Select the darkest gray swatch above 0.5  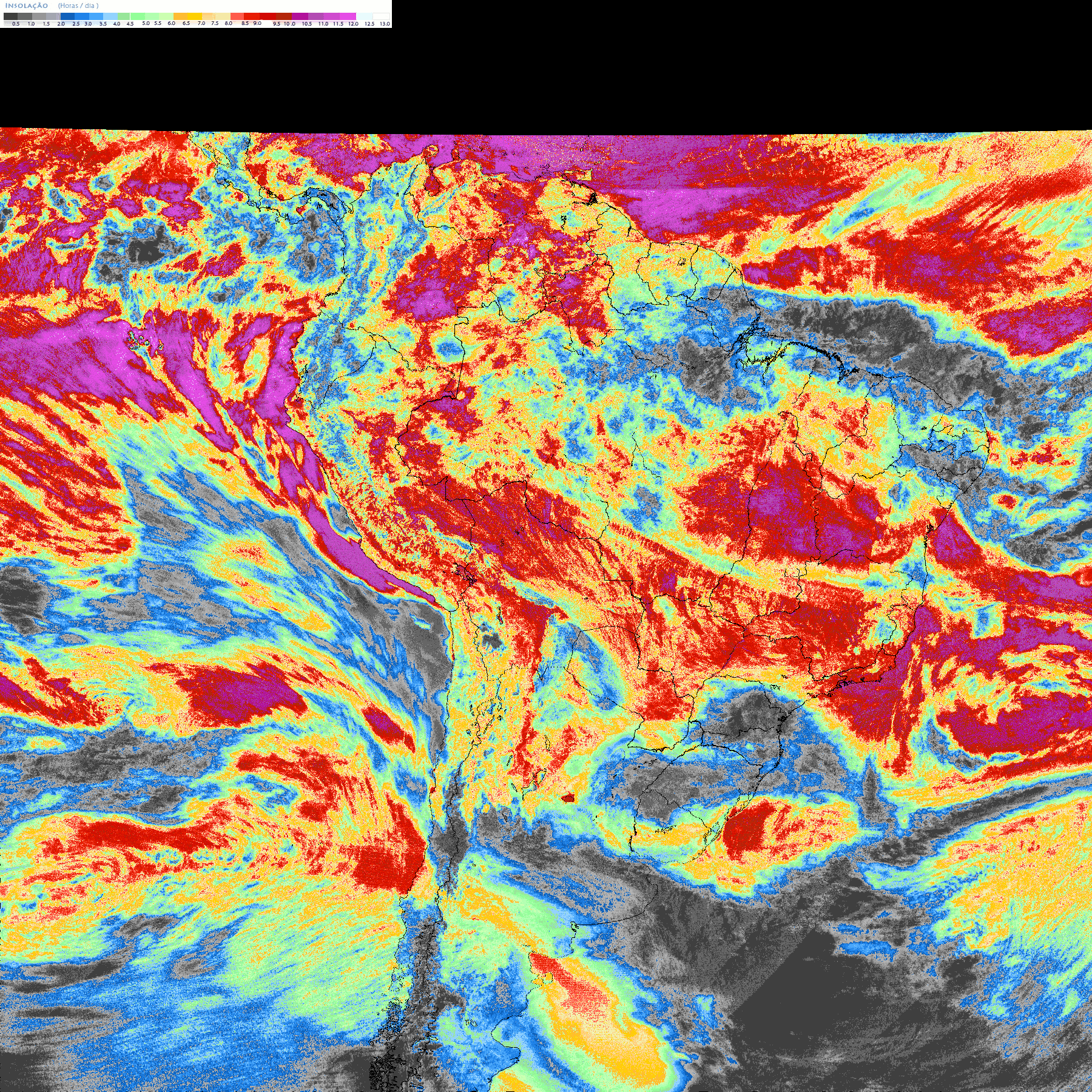(x=10, y=16)
